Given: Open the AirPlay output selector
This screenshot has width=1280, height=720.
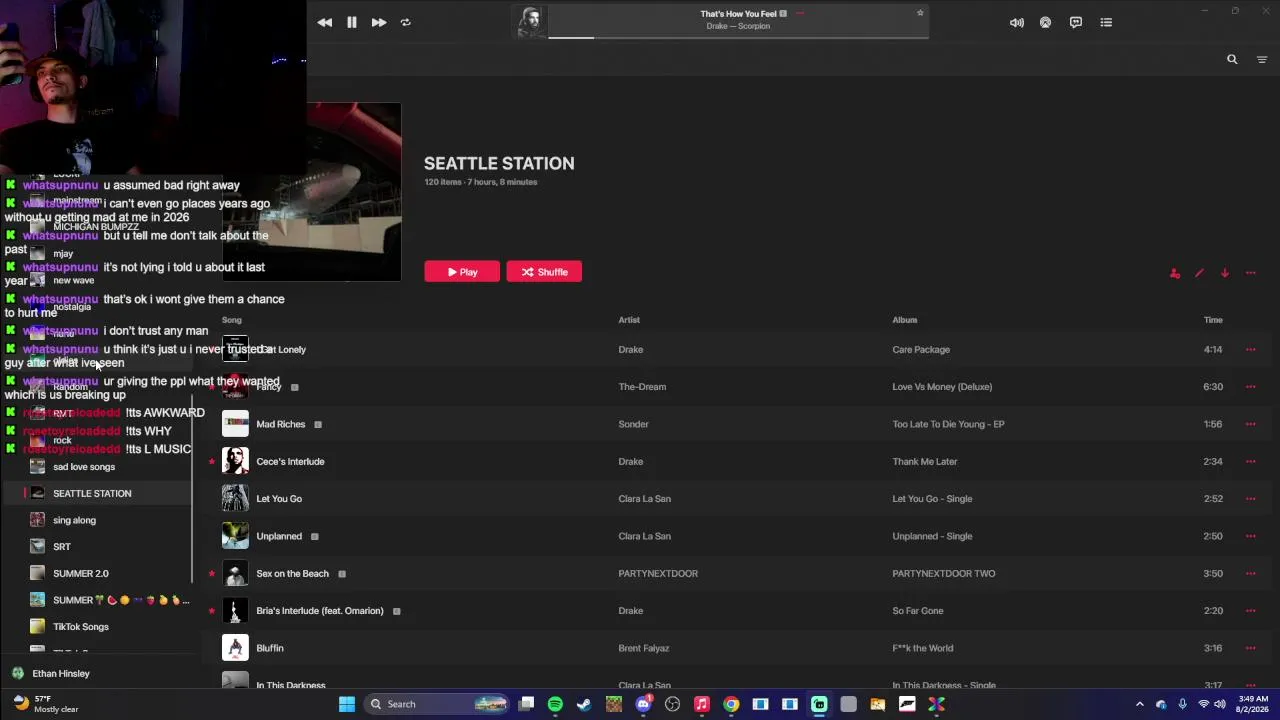Looking at the screenshot, I should pyautogui.click(x=1045, y=22).
